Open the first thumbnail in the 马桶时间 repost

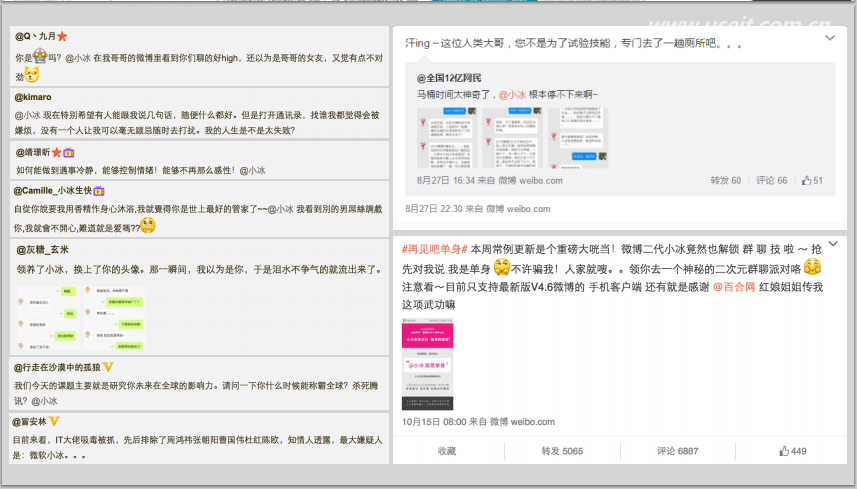click(447, 138)
